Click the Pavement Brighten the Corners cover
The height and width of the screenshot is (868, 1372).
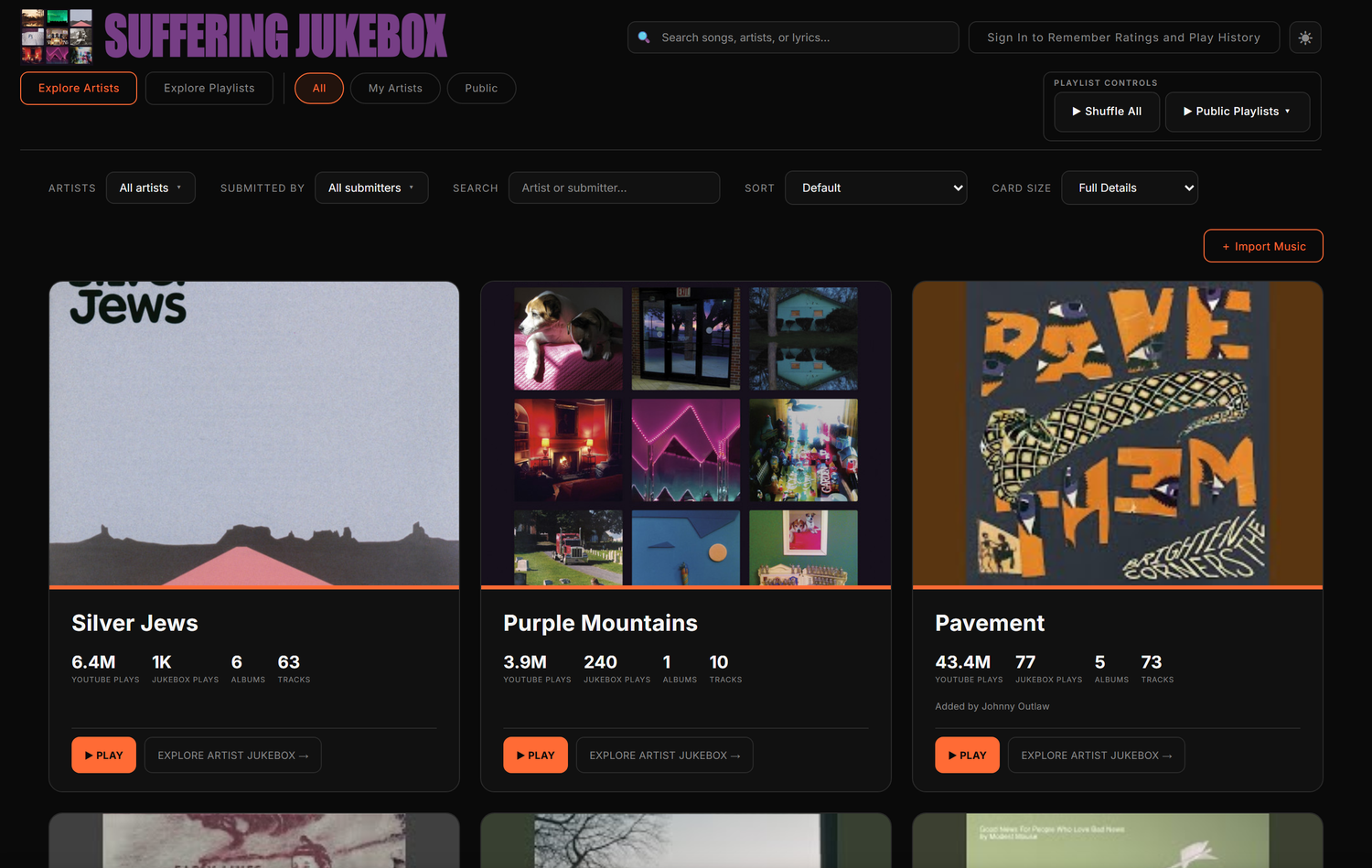click(x=1118, y=434)
